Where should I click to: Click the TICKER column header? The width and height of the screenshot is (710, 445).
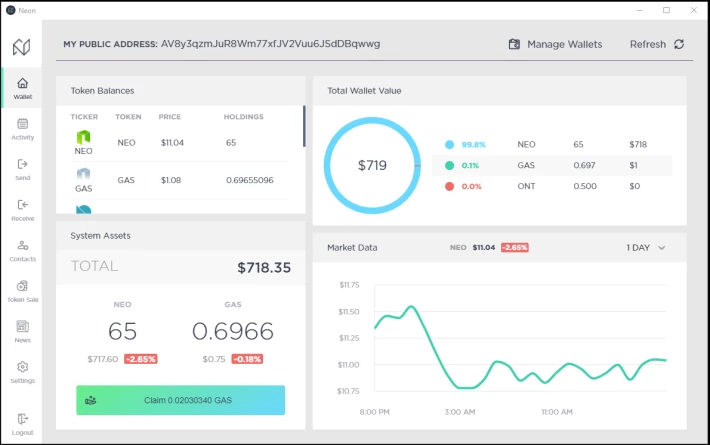pyautogui.click(x=84, y=116)
